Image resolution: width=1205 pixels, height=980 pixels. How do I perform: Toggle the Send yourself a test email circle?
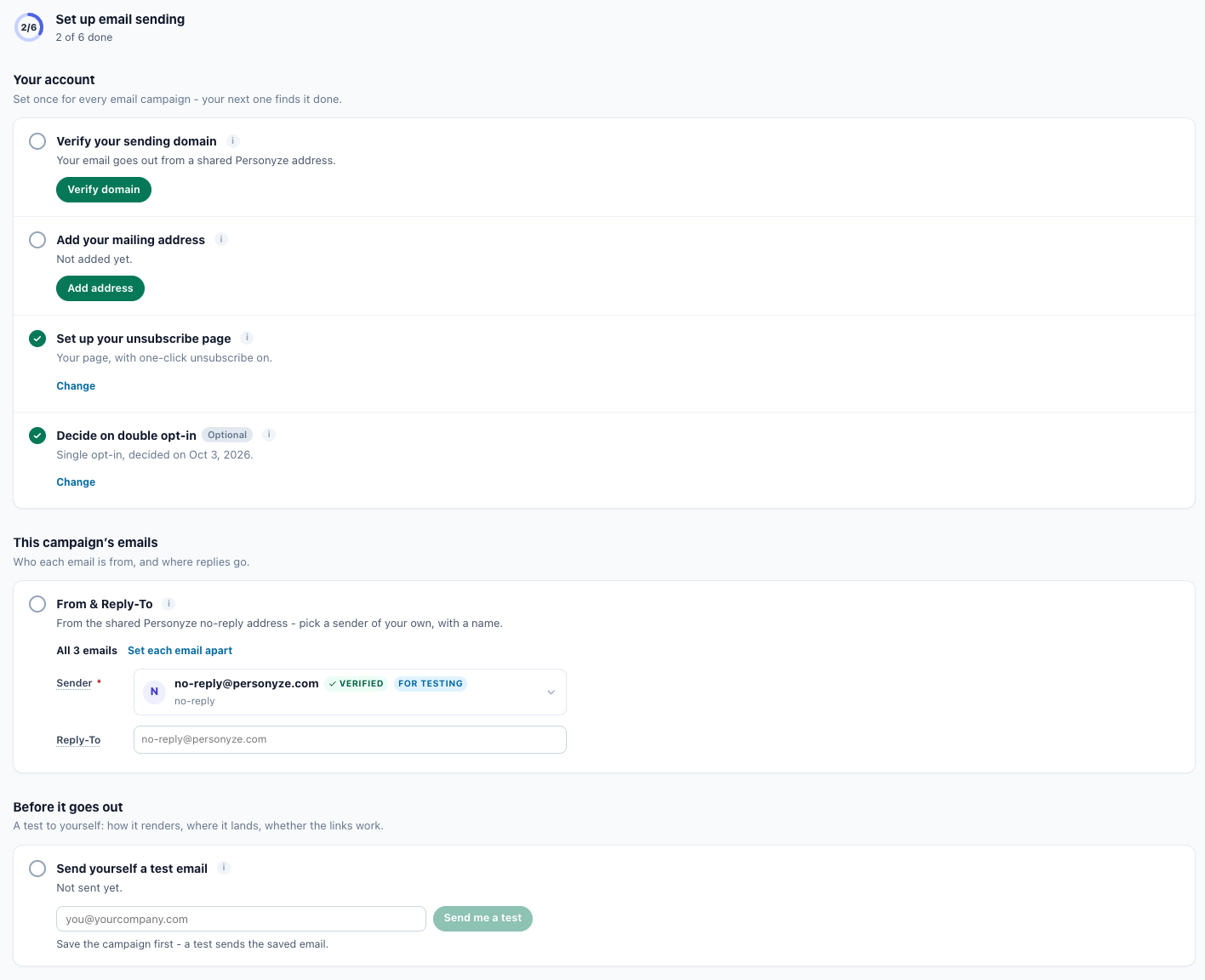37,869
